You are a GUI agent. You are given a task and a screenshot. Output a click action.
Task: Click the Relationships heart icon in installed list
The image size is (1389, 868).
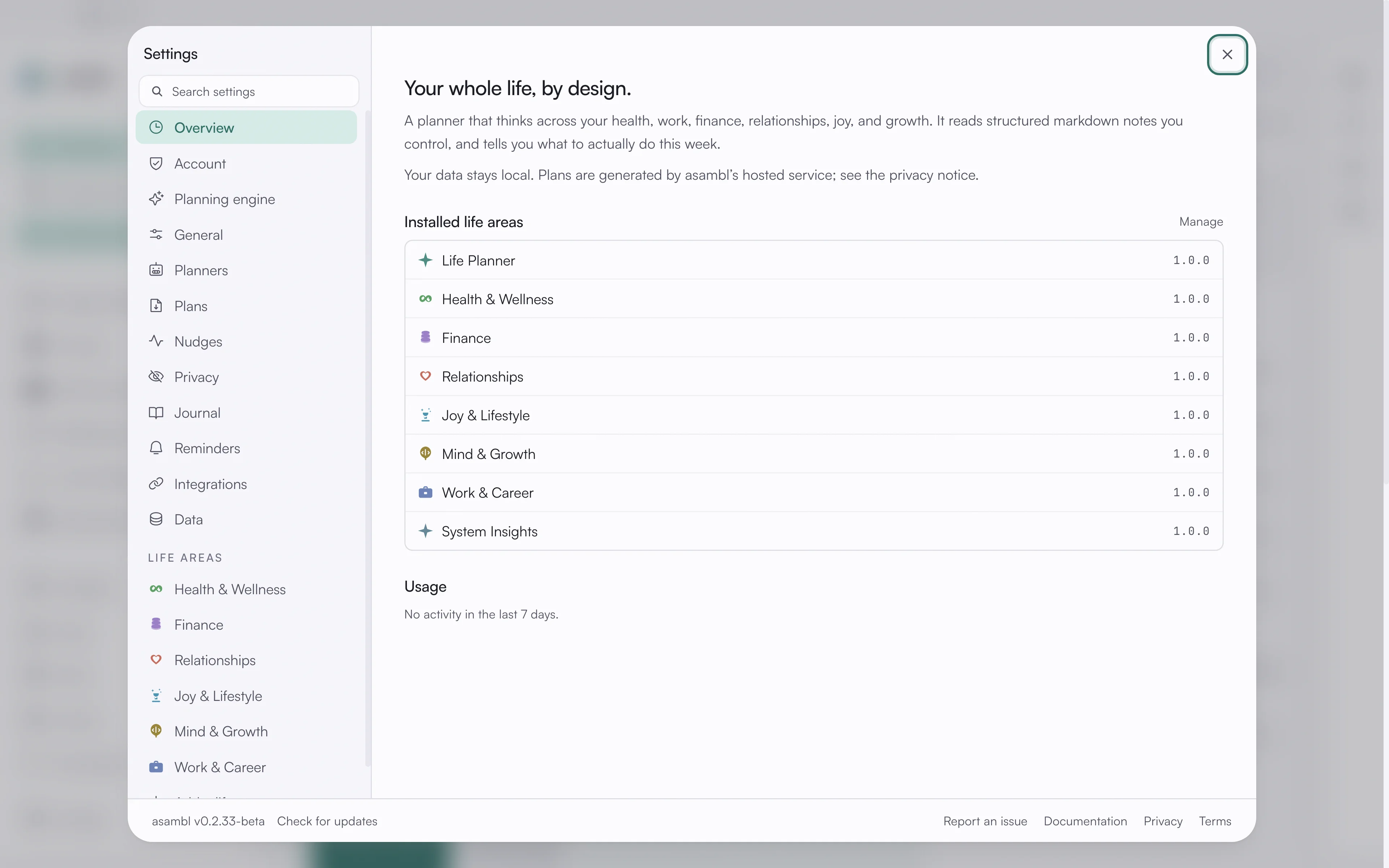point(425,376)
